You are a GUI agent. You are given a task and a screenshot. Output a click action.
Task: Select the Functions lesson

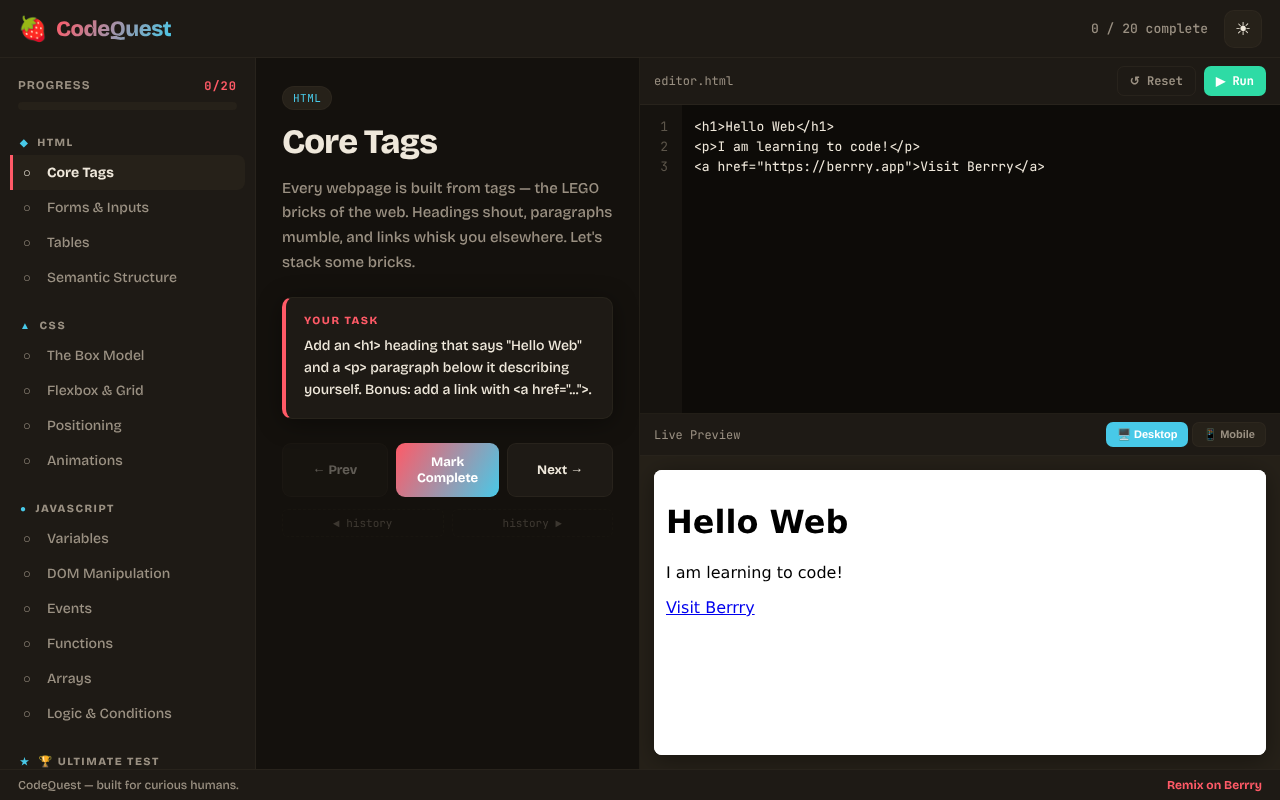point(127,643)
